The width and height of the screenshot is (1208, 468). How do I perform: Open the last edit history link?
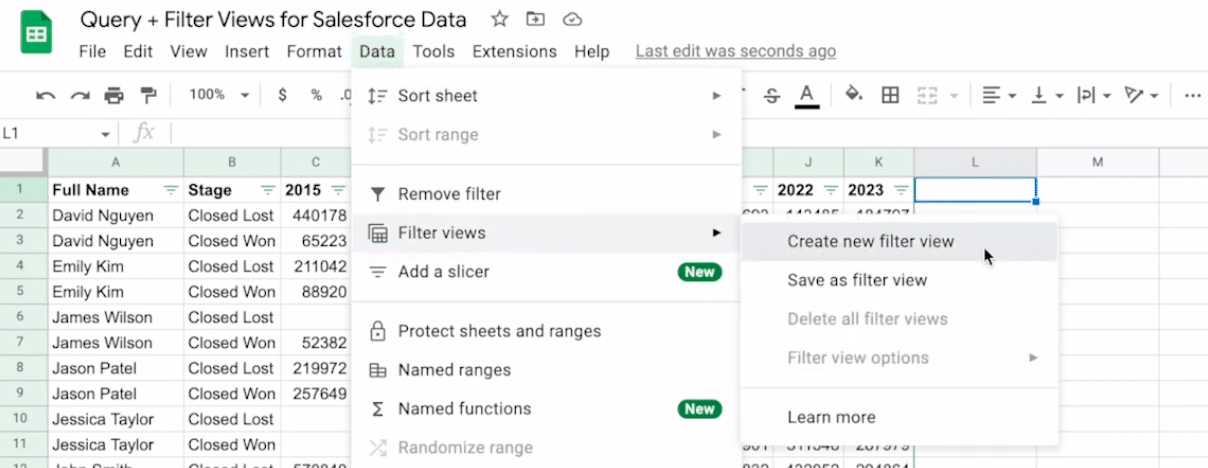coord(736,51)
